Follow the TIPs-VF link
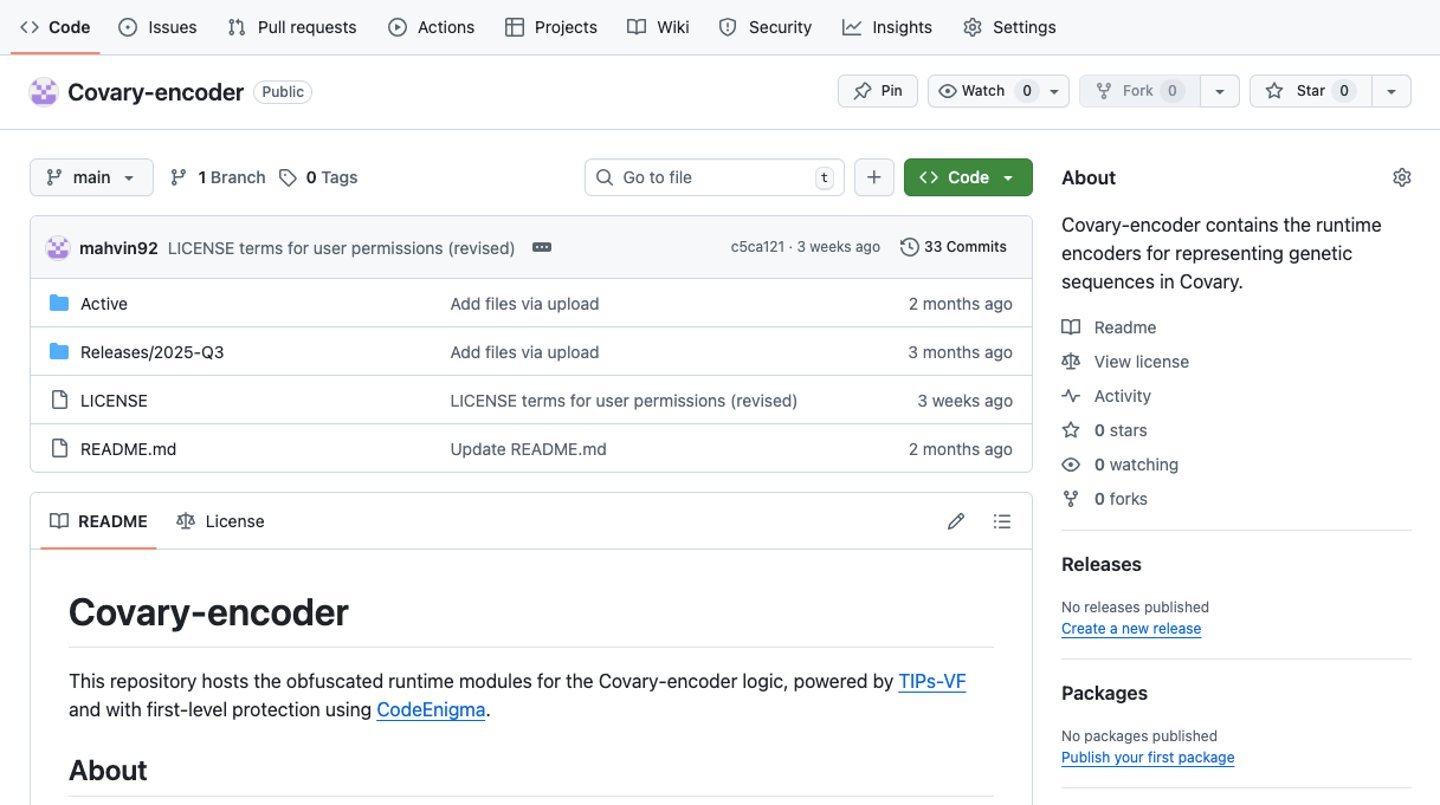This screenshot has width=1440, height=805. coord(932,682)
